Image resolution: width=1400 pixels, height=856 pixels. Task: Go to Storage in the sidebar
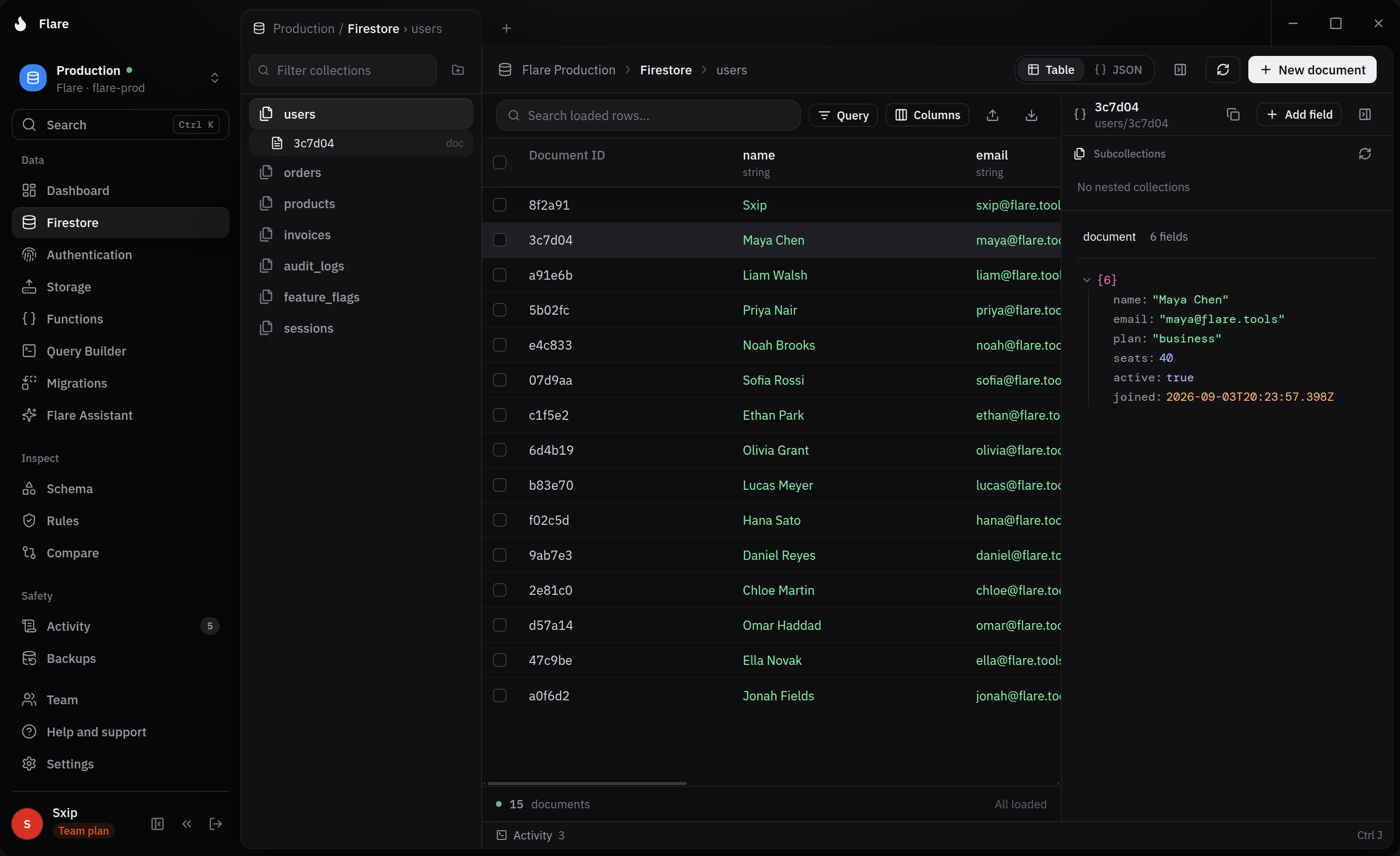[x=121, y=287]
